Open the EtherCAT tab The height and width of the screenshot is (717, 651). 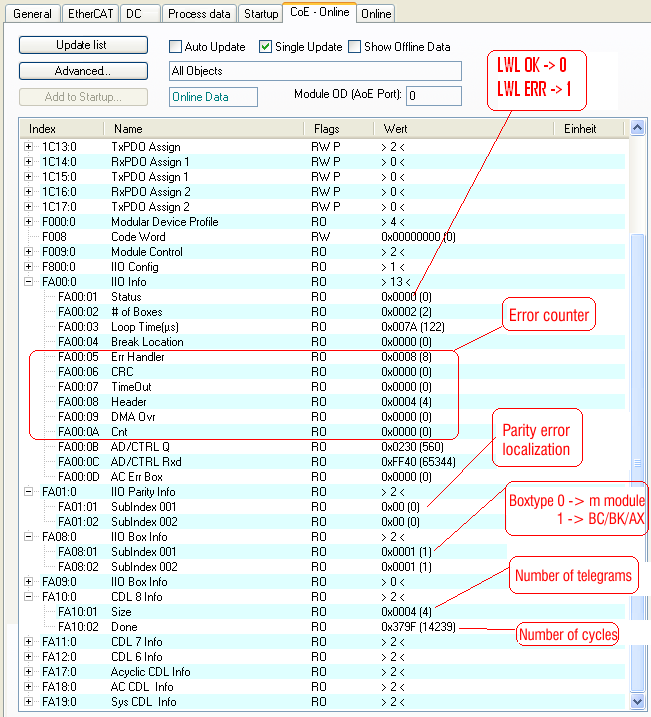[90, 14]
